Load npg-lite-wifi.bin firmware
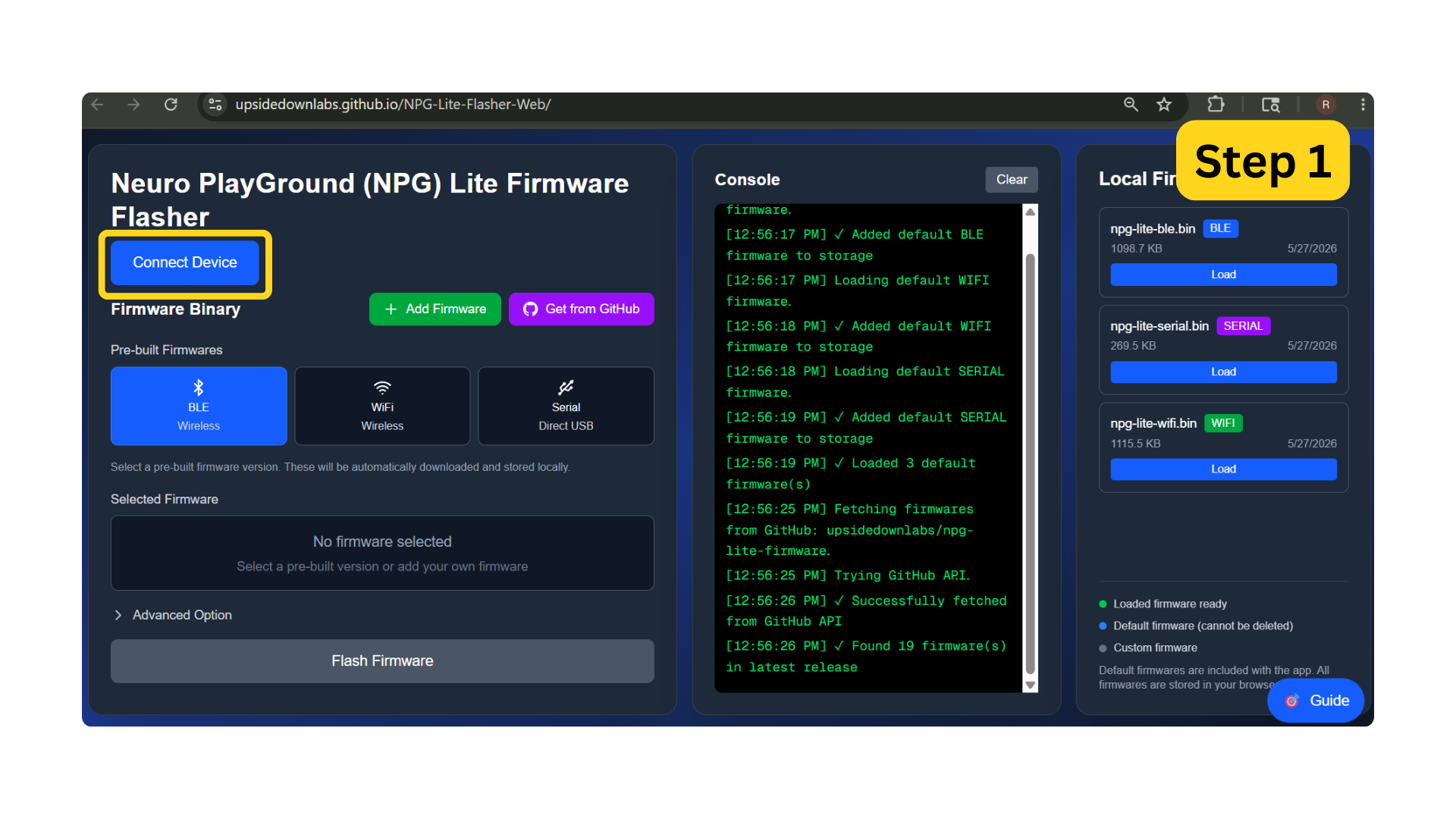Viewport: 1456px width, 819px height. 1223,469
